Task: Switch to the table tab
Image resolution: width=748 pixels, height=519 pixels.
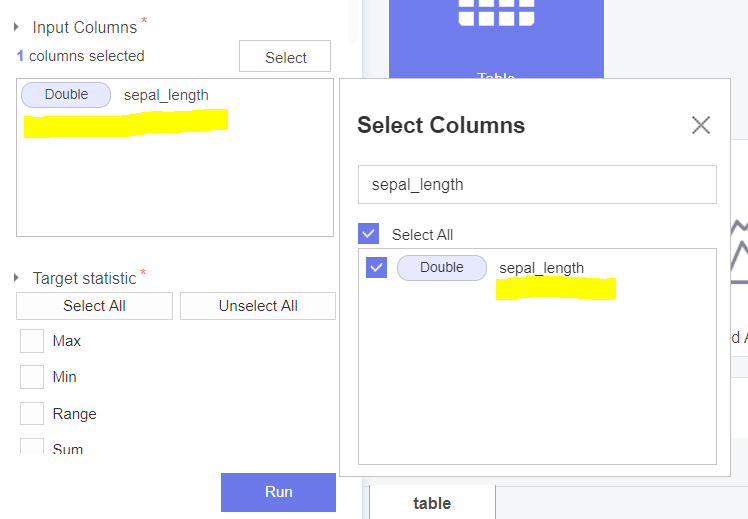Action: point(432,503)
